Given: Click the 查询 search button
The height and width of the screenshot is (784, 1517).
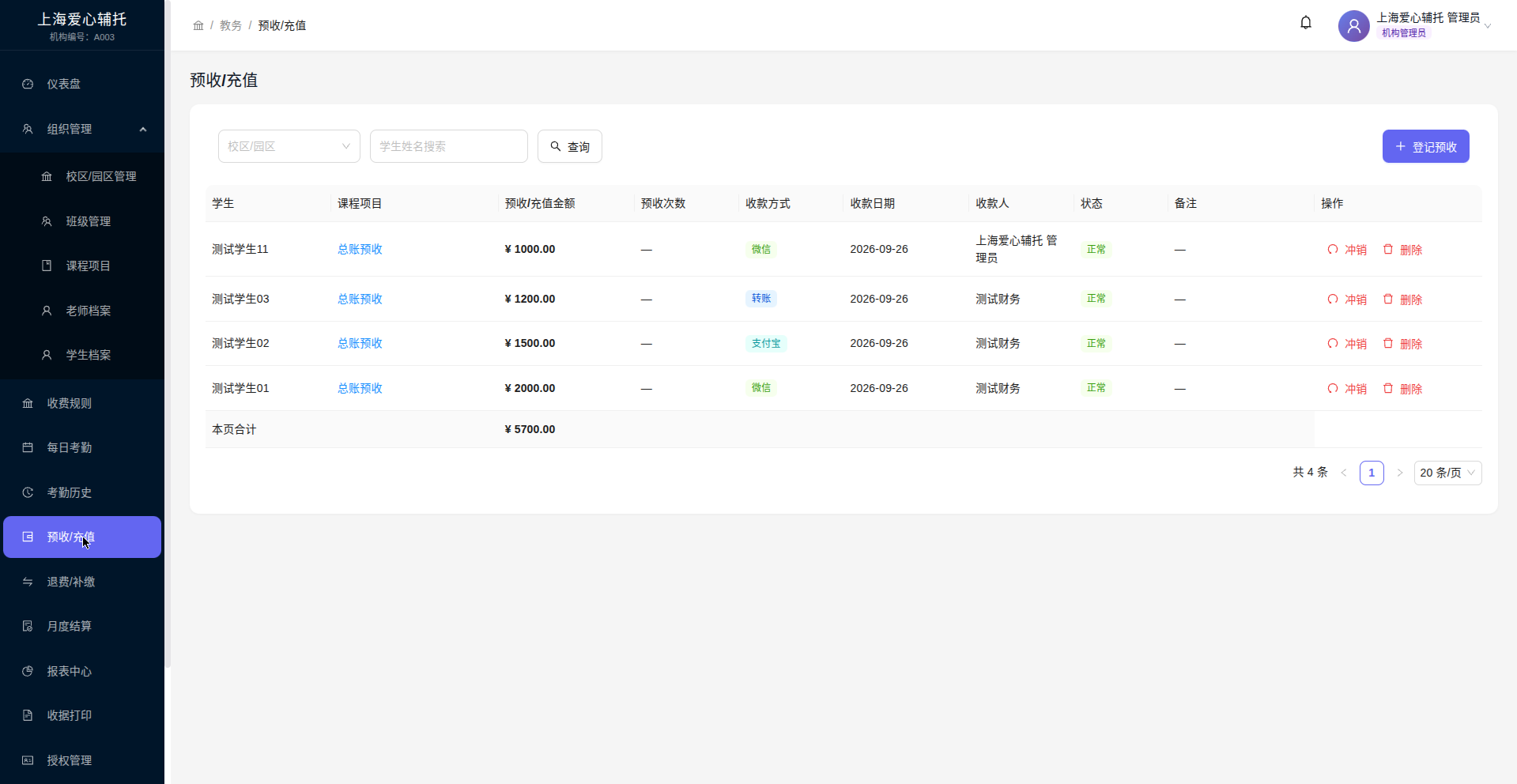Looking at the screenshot, I should tap(570, 146).
